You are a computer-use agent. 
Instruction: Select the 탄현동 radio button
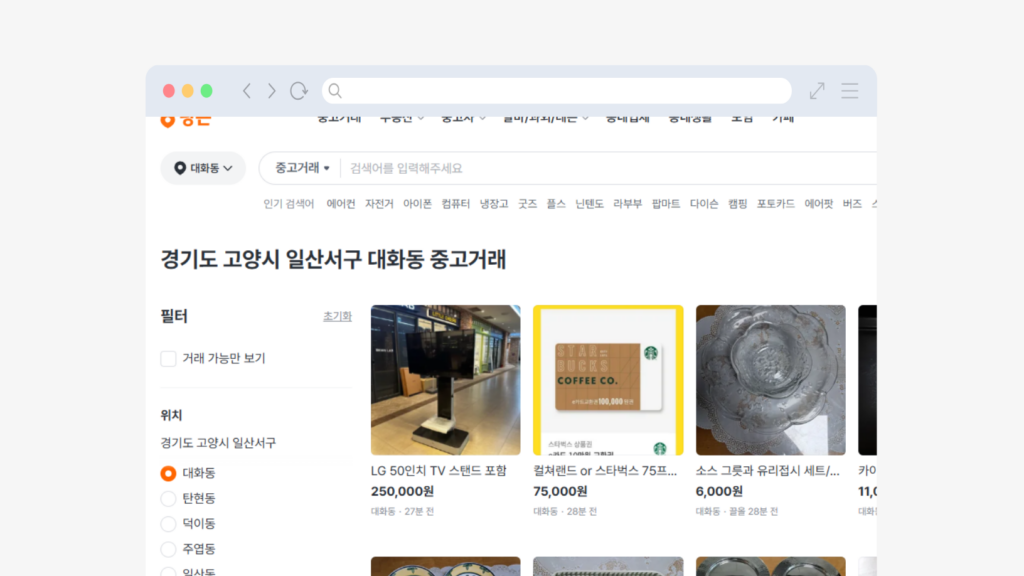coord(168,499)
